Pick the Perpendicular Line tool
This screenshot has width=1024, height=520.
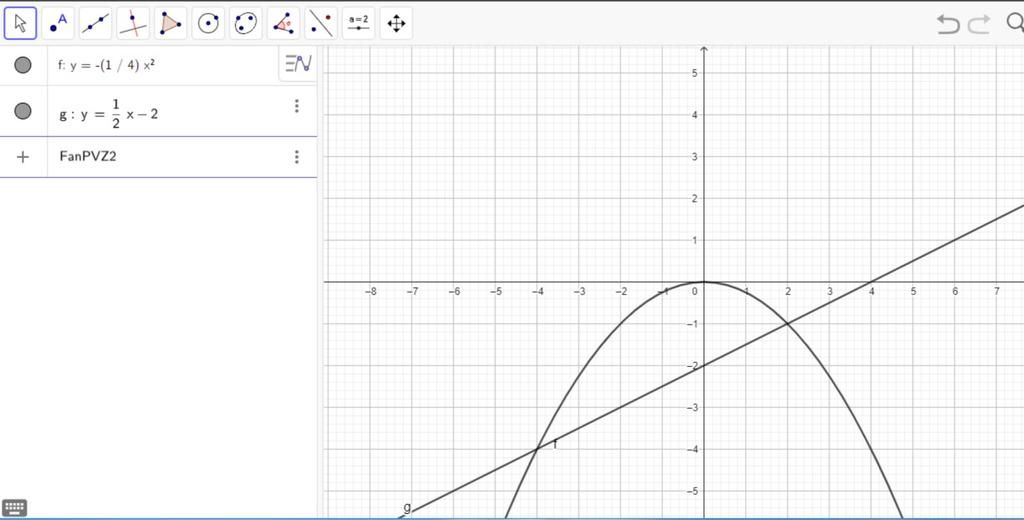(x=133, y=22)
